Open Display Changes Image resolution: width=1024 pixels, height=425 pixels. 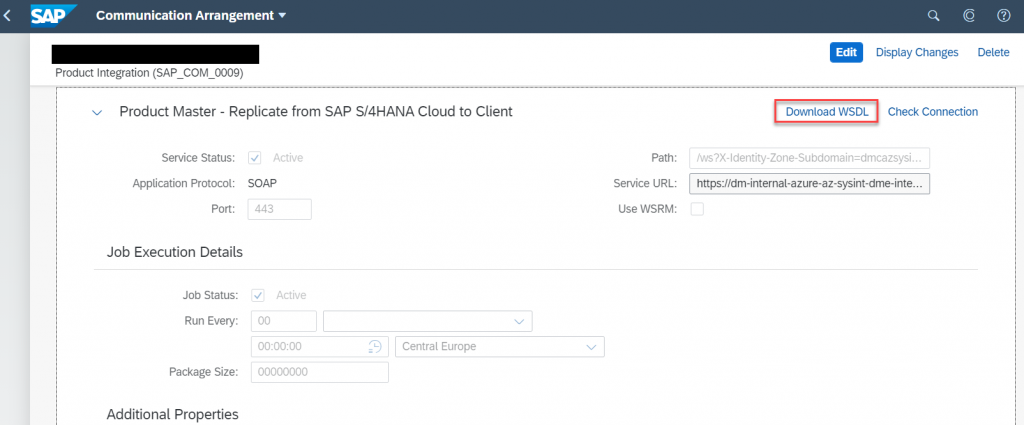click(x=917, y=52)
